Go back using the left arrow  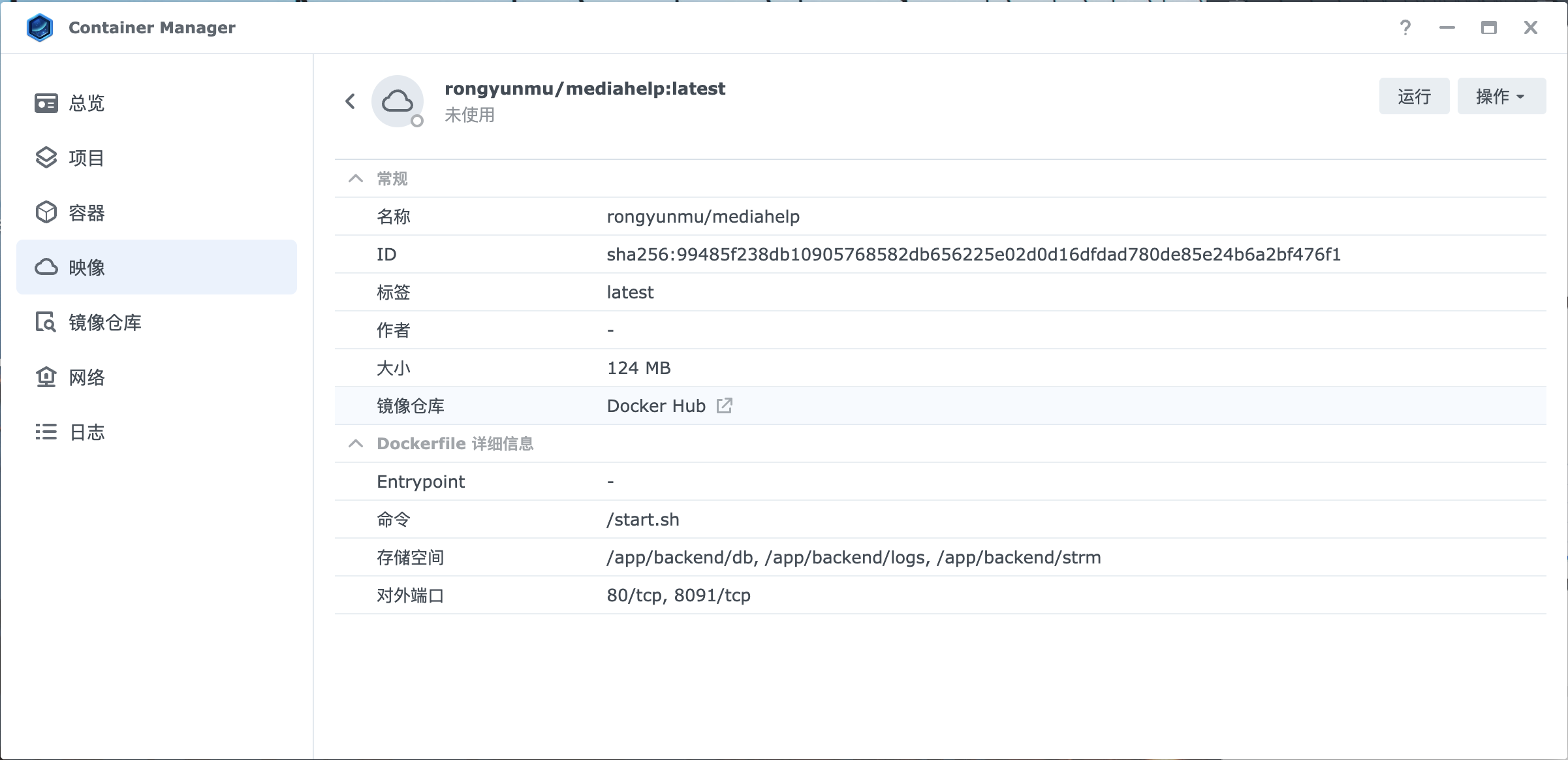click(351, 101)
